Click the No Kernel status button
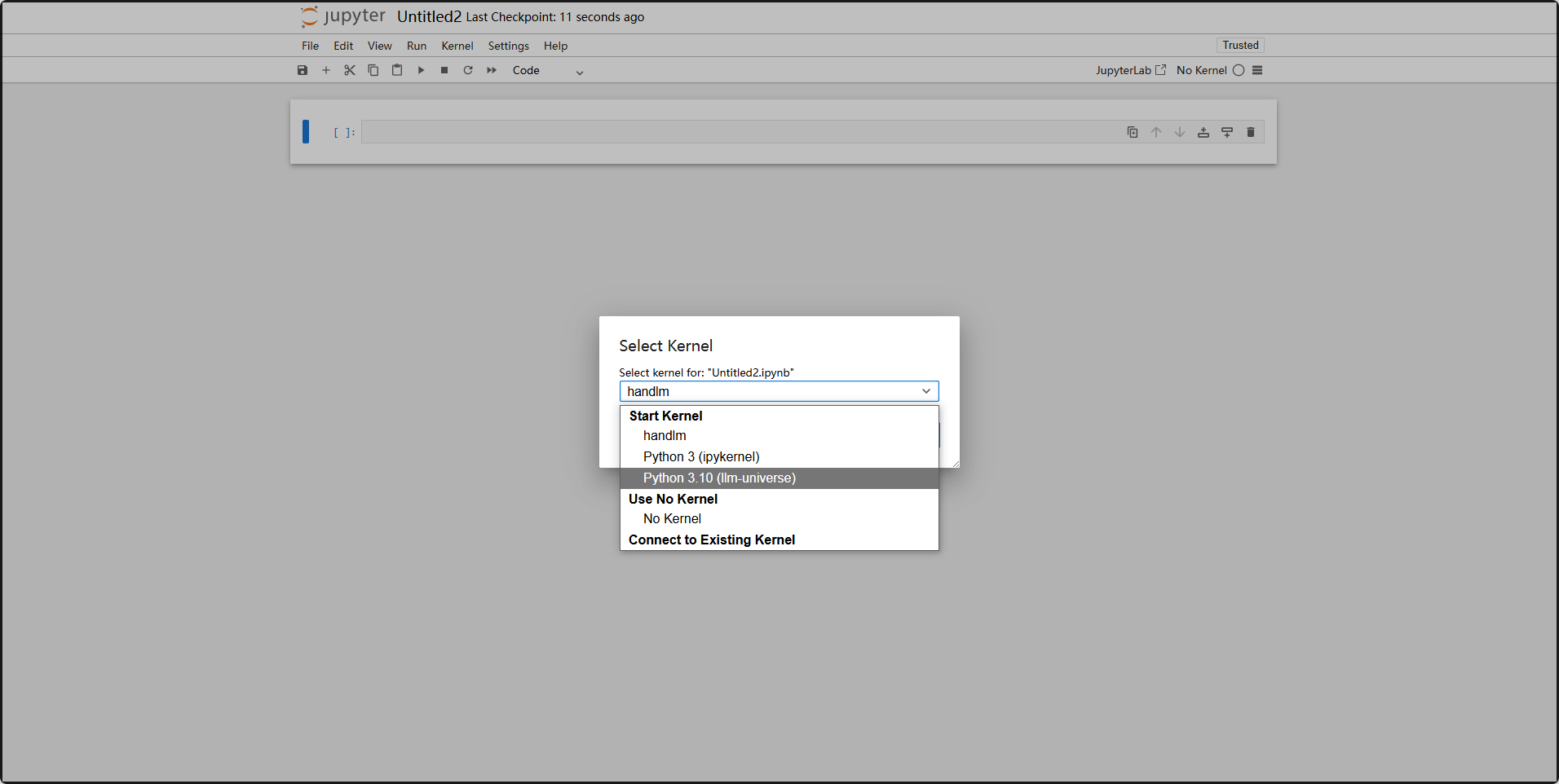This screenshot has height=784, width=1559. 1201,70
